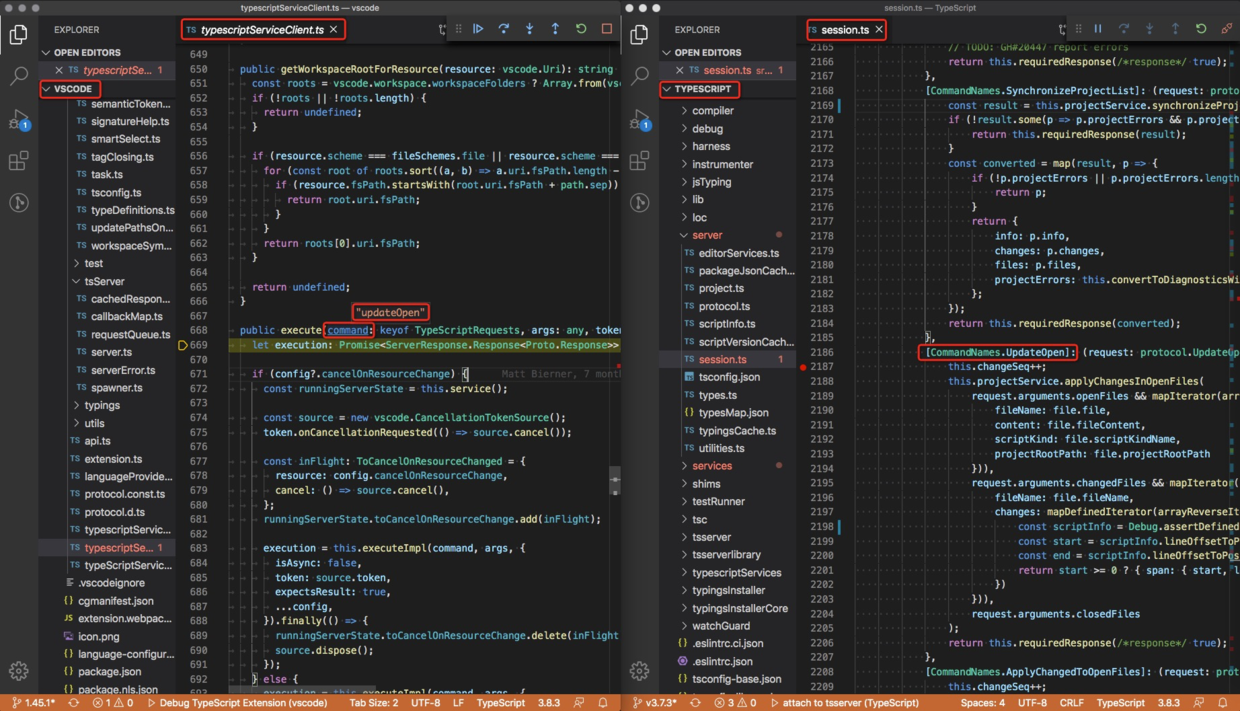Click Tab Size: 2 in the status bar
Viewport: 1240px width, 711px height.
373,703
